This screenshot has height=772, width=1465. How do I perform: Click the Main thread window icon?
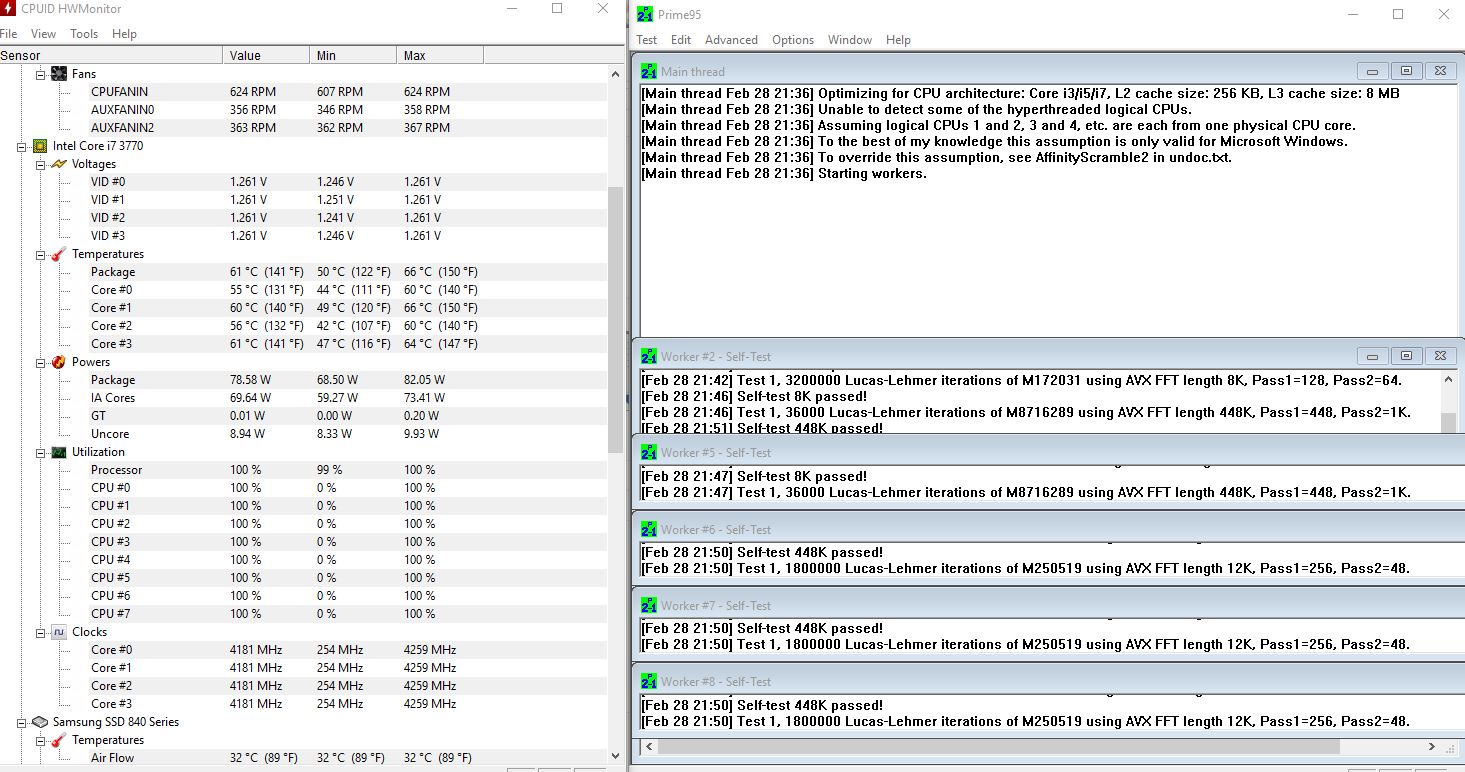point(648,71)
